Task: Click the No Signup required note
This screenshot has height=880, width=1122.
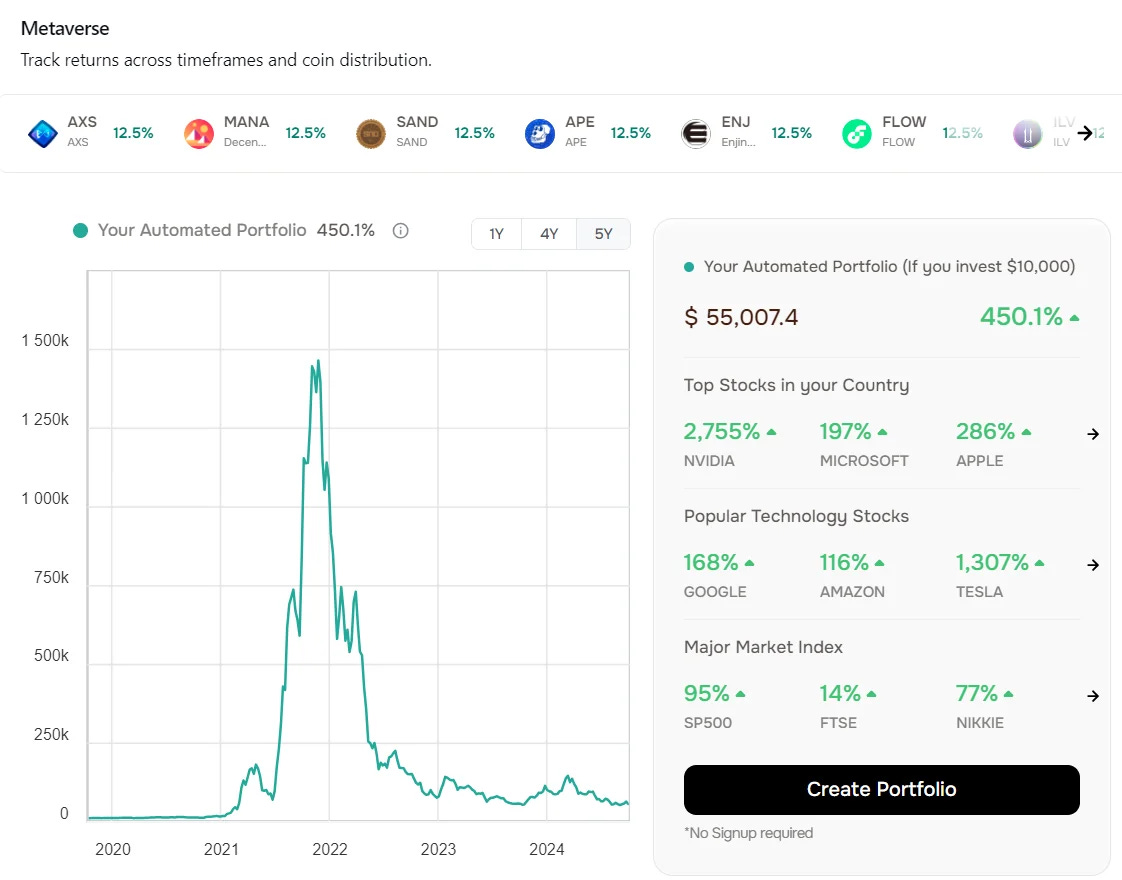Action: (x=748, y=833)
